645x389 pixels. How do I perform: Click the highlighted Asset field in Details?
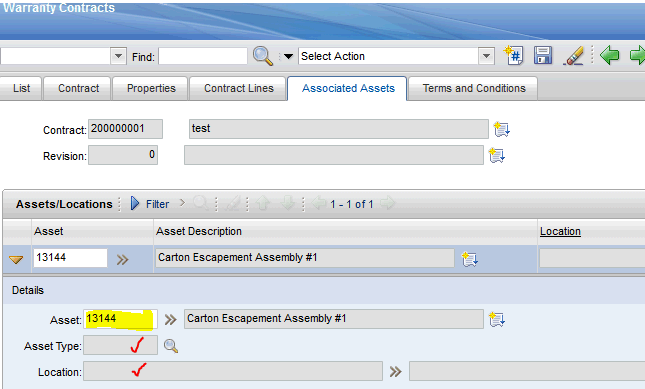click(121, 320)
